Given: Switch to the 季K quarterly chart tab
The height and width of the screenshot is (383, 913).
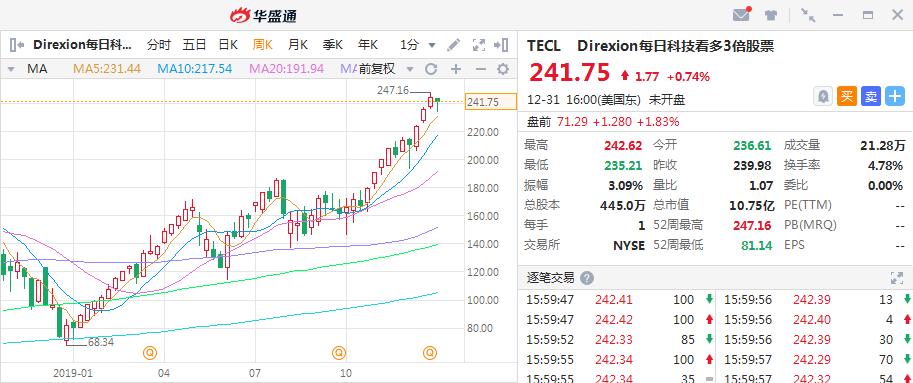Looking at the screenshot, I should coord(332,45).
